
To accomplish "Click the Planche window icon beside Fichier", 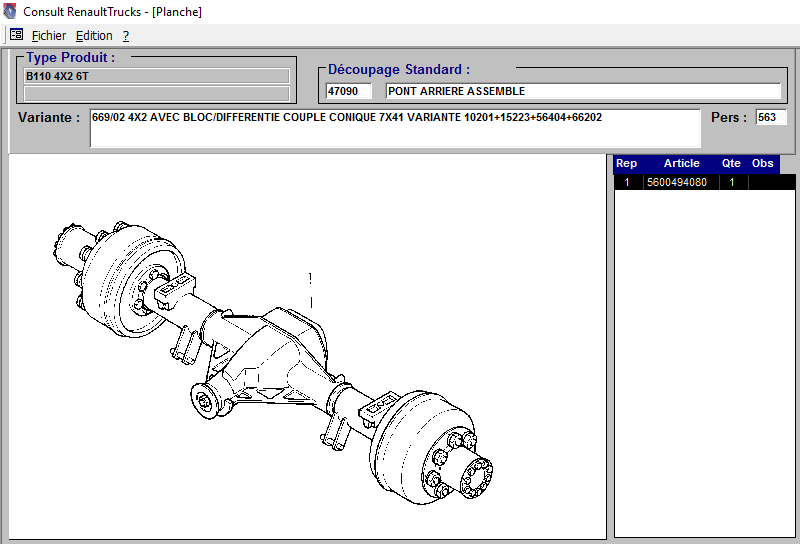I will (16, 35).
